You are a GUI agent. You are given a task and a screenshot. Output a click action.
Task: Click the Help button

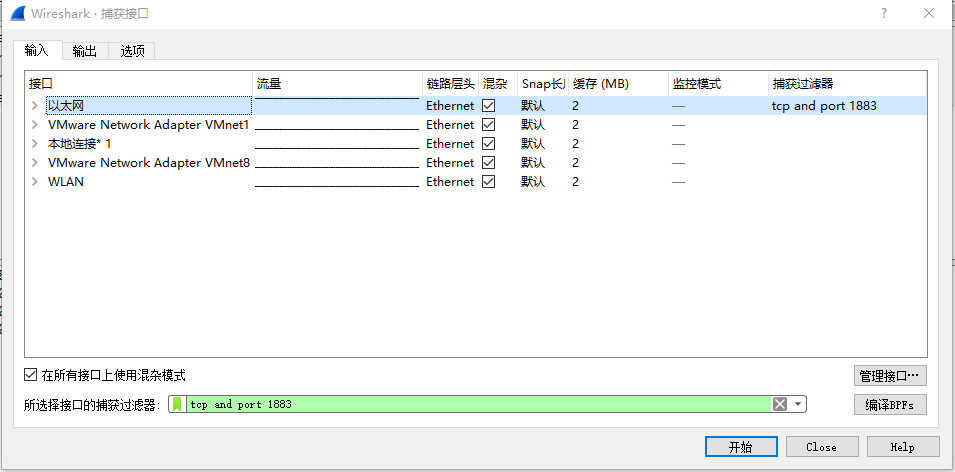(x=903, y=447)
